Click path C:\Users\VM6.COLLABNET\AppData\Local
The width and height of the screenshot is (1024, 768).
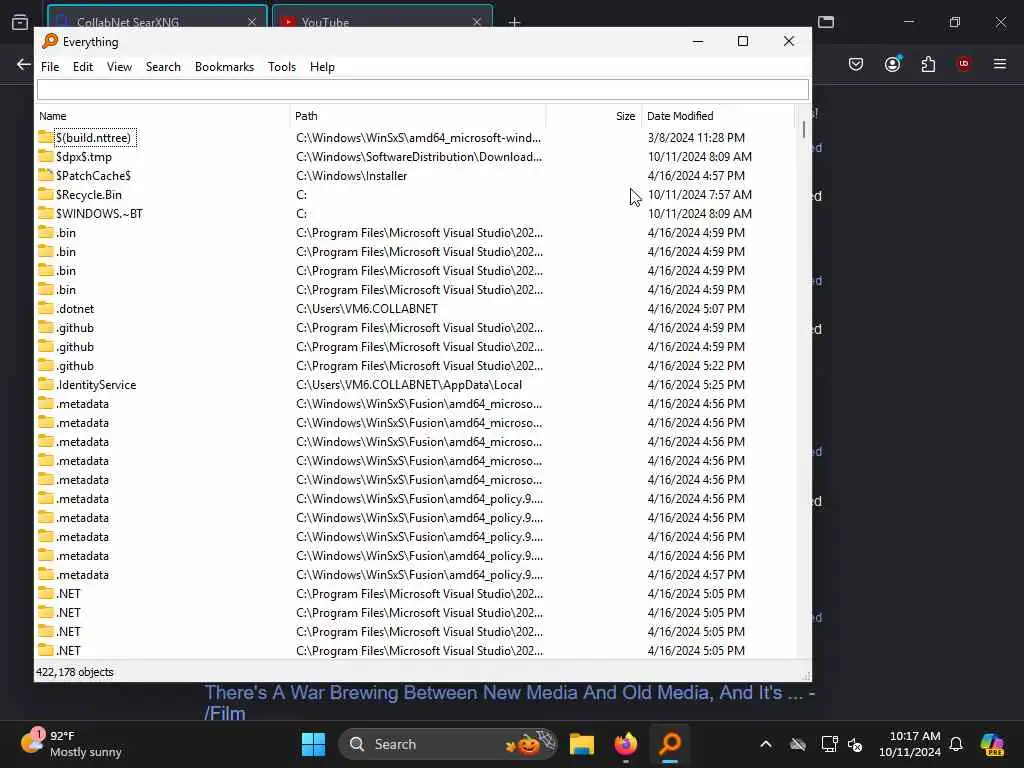[409, 385]
